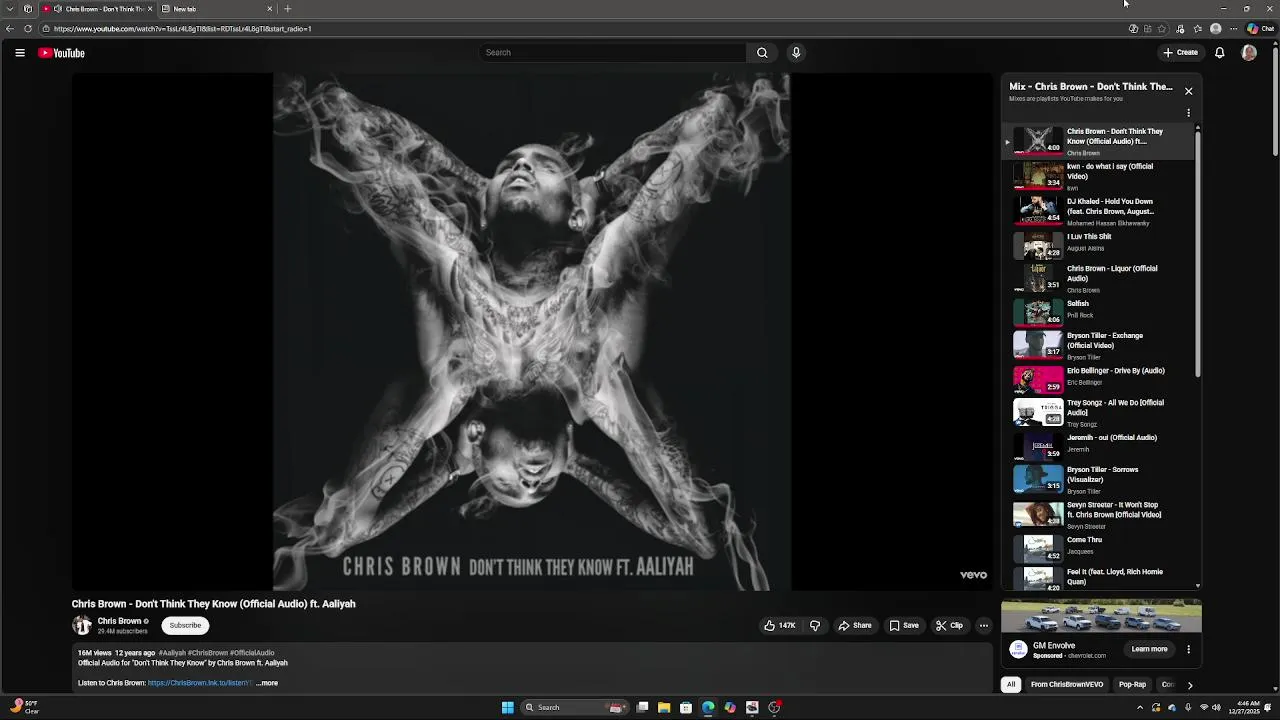Open a new browser tab with plus
Image resolution: width=1280 pixels, height=720 pixels.
(x=287, y=9)
